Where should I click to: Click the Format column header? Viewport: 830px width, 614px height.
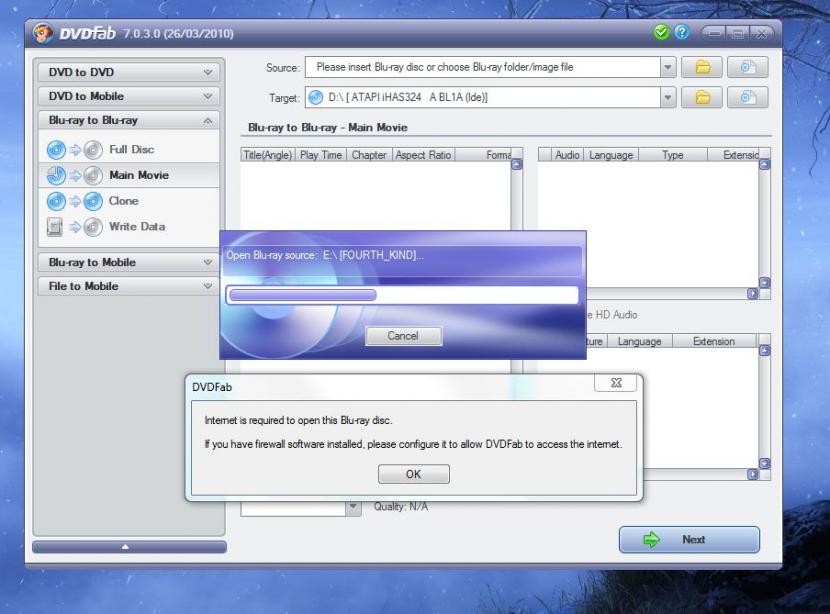483,155
